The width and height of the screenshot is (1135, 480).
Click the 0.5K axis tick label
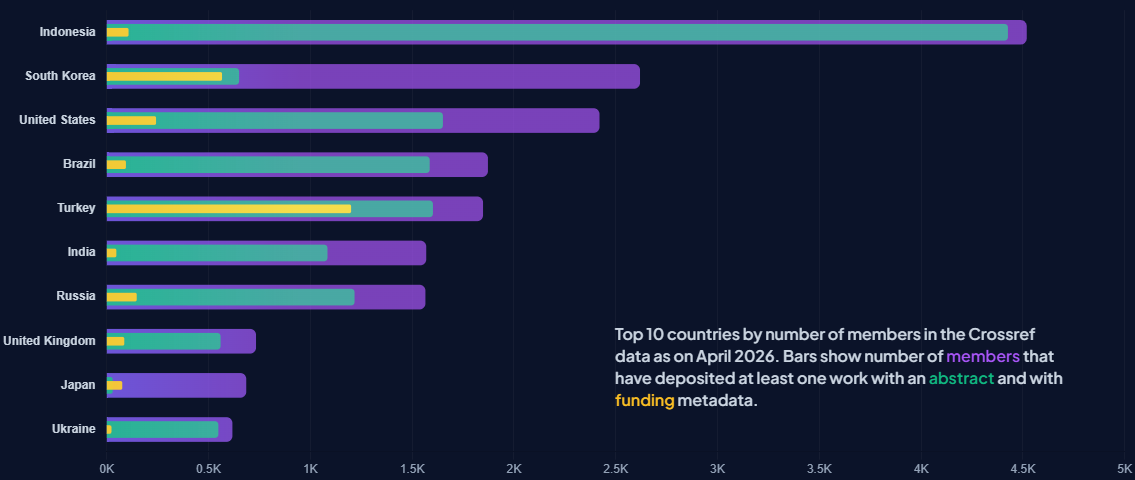coord(208,468)
